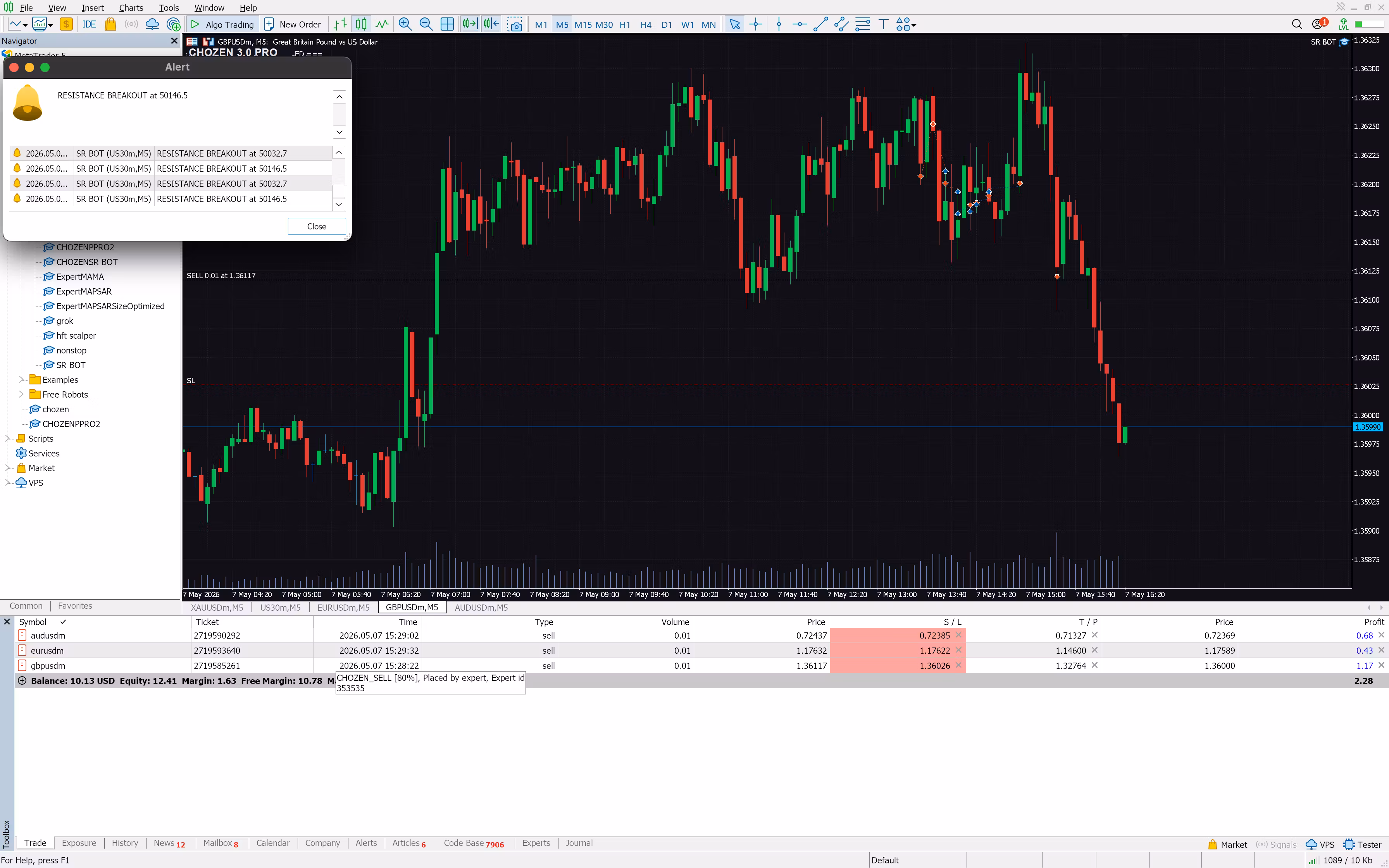
Task: Switch chart to candlestick style
Action: point(361,24)
